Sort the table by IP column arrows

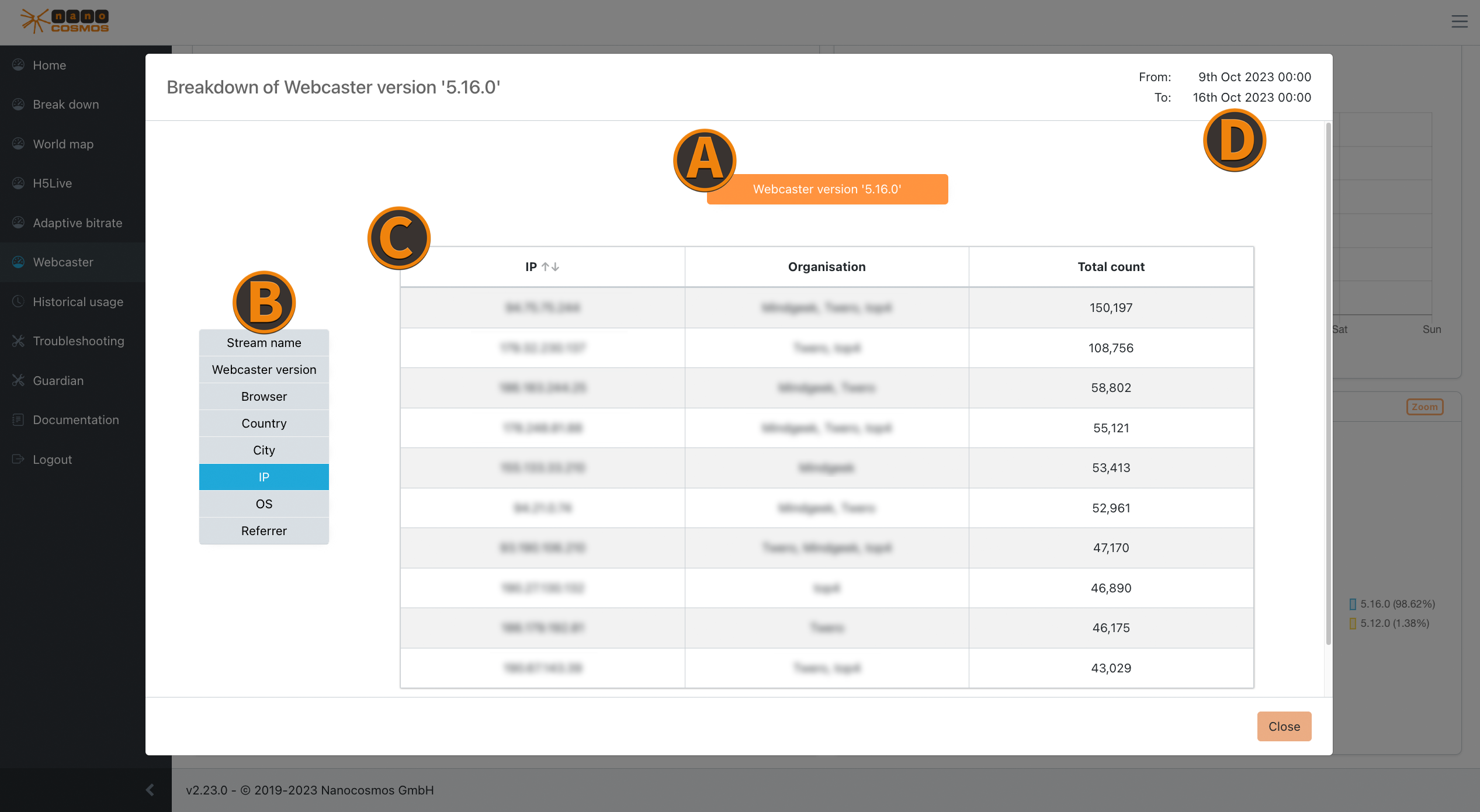[x=550, y=267]
